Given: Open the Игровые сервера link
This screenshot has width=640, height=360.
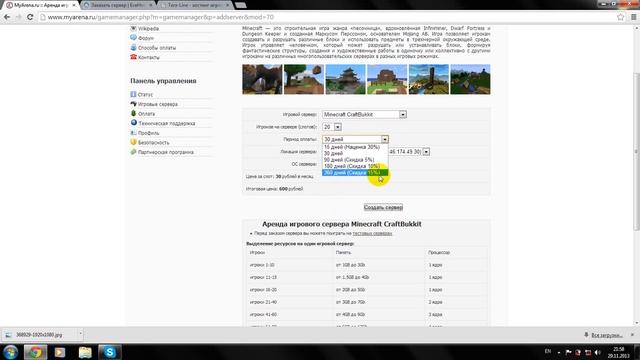Looking at the screenshot, I should click(158, 104).
